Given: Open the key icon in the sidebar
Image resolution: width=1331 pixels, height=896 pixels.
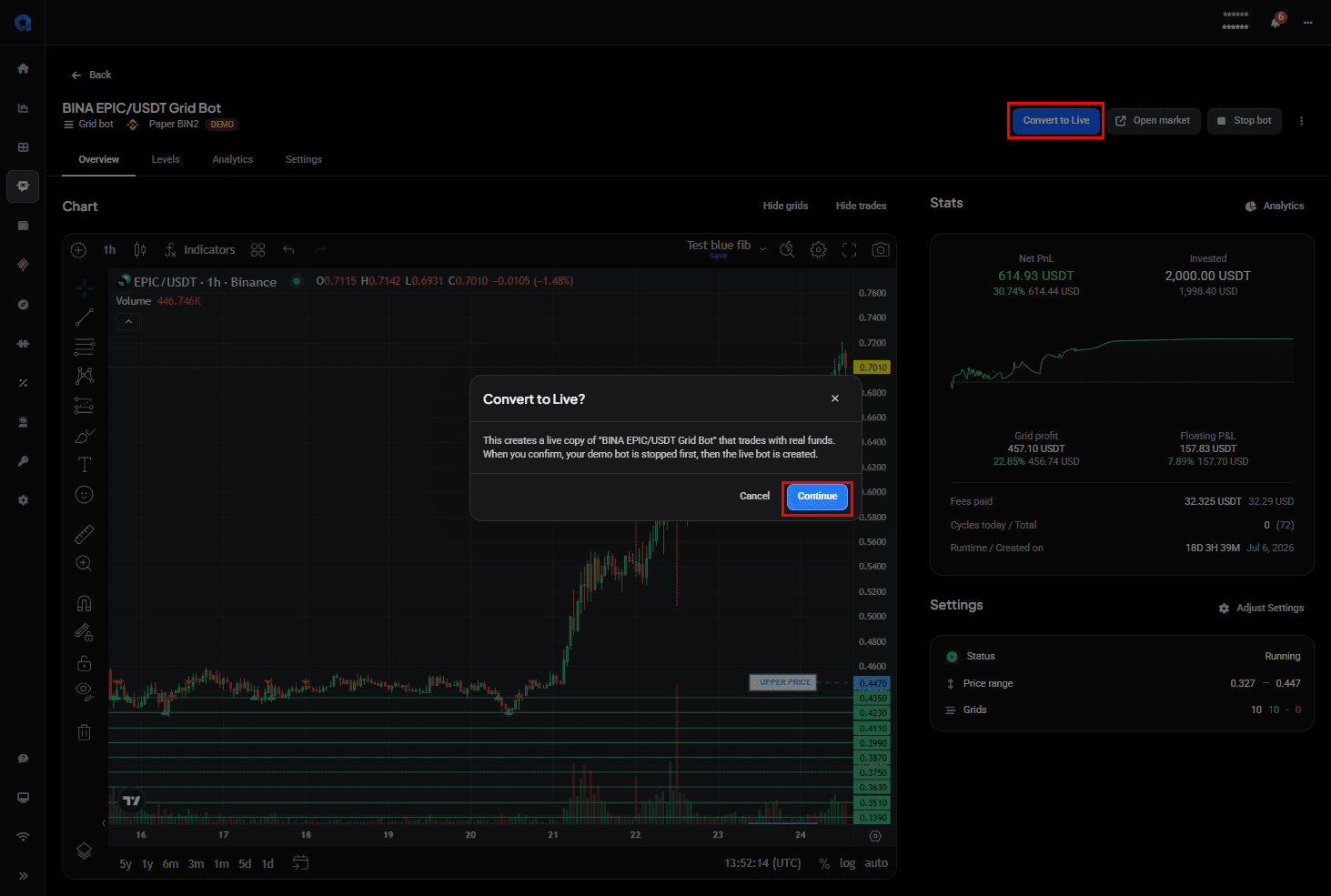Looking at the screenshot, I should tap(23, 461).
